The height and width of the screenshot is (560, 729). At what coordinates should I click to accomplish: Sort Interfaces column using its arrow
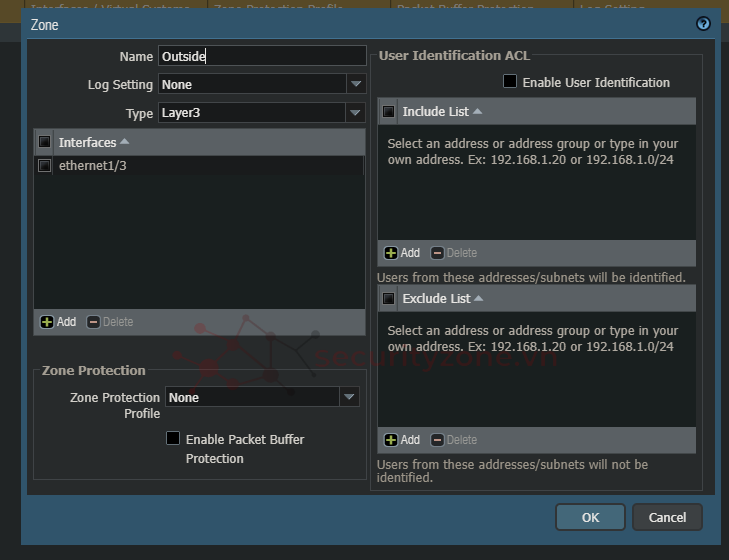[125, 142]
